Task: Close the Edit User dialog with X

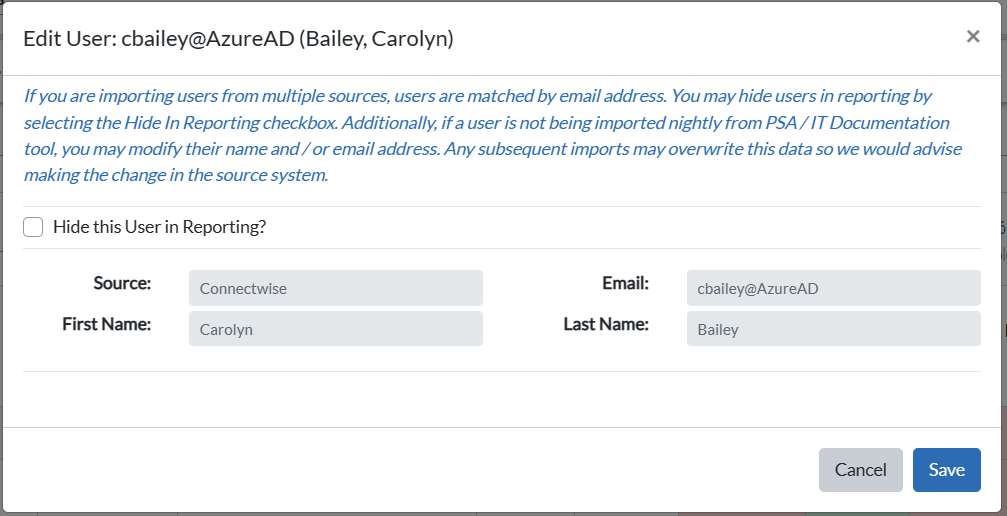Action: tap(973, 37)
